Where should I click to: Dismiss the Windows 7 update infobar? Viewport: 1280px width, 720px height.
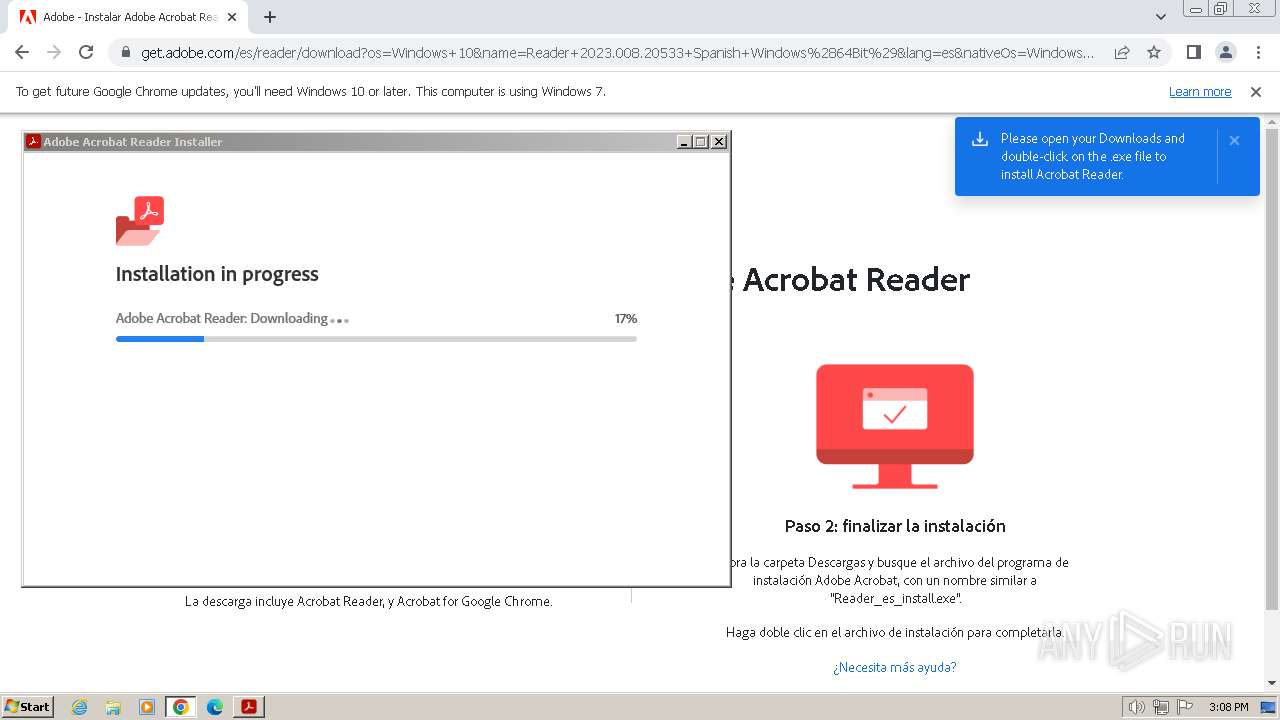point(1256,91)
